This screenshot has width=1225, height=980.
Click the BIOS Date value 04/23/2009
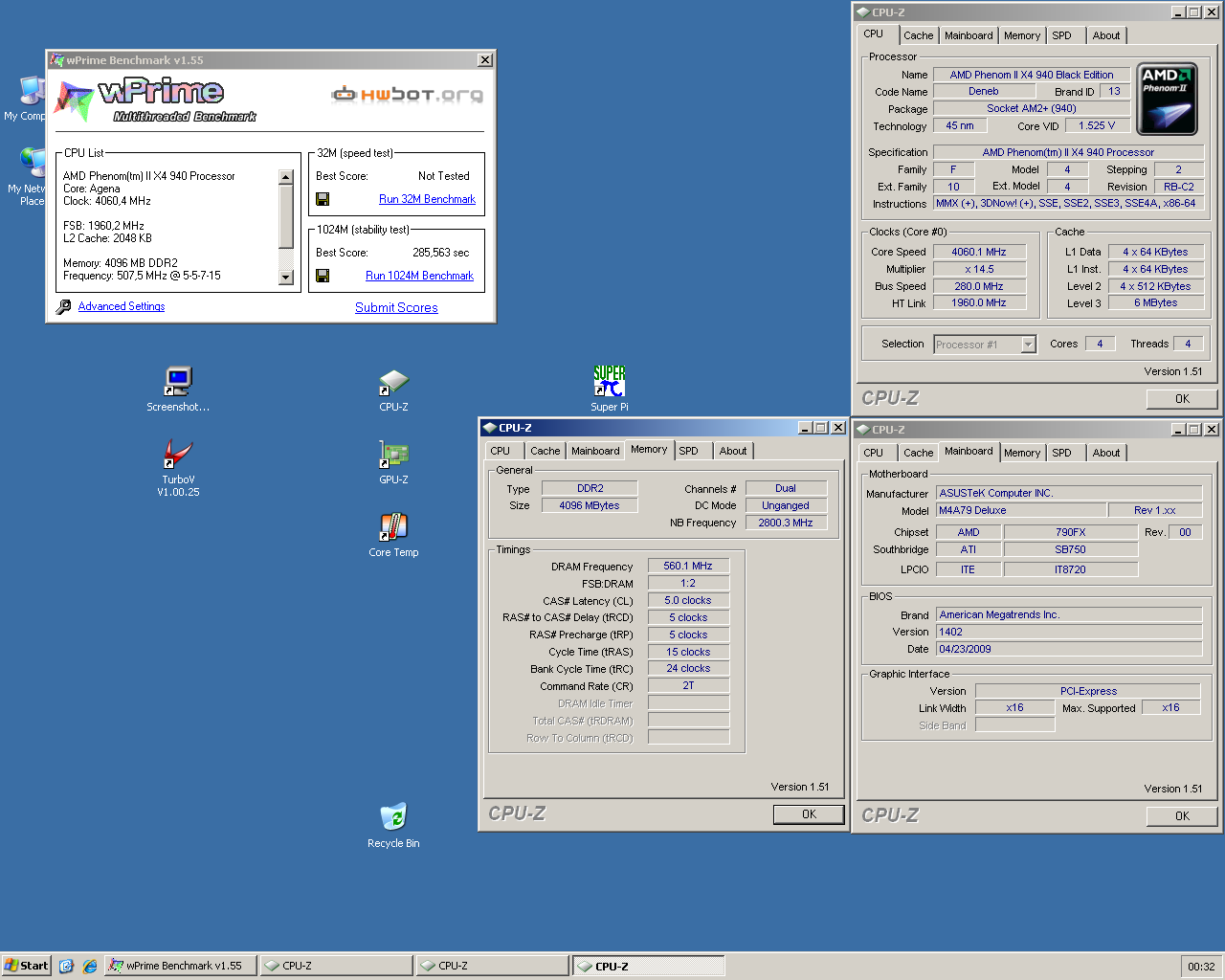point(1068,649)
